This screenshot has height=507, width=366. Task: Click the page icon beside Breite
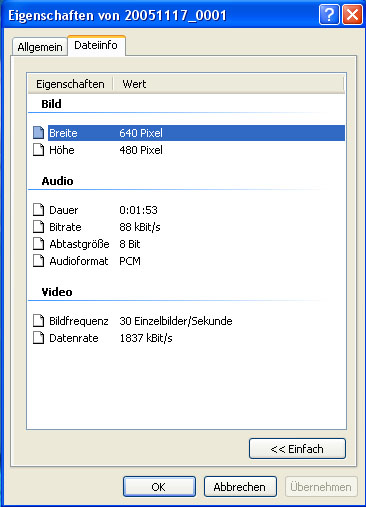coord(38,133)
